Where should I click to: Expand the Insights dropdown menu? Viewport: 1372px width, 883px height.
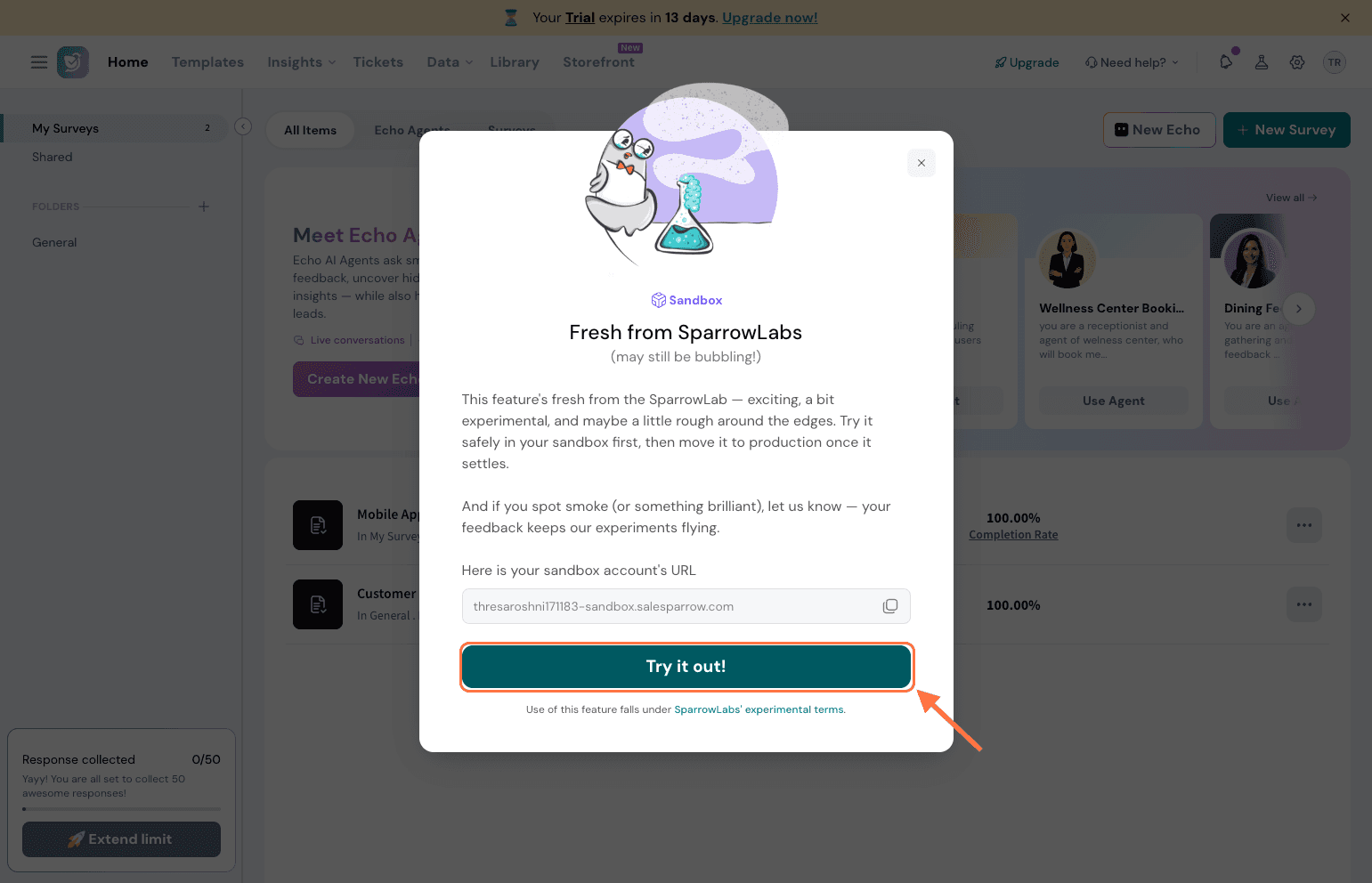pos(302,62)
